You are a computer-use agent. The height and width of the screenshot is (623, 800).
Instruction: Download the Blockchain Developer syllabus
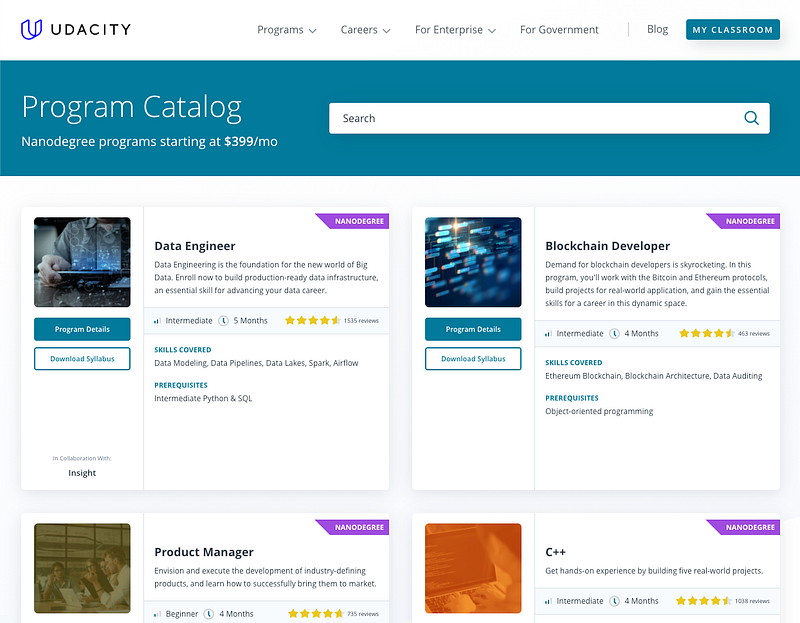click(473, 359)
